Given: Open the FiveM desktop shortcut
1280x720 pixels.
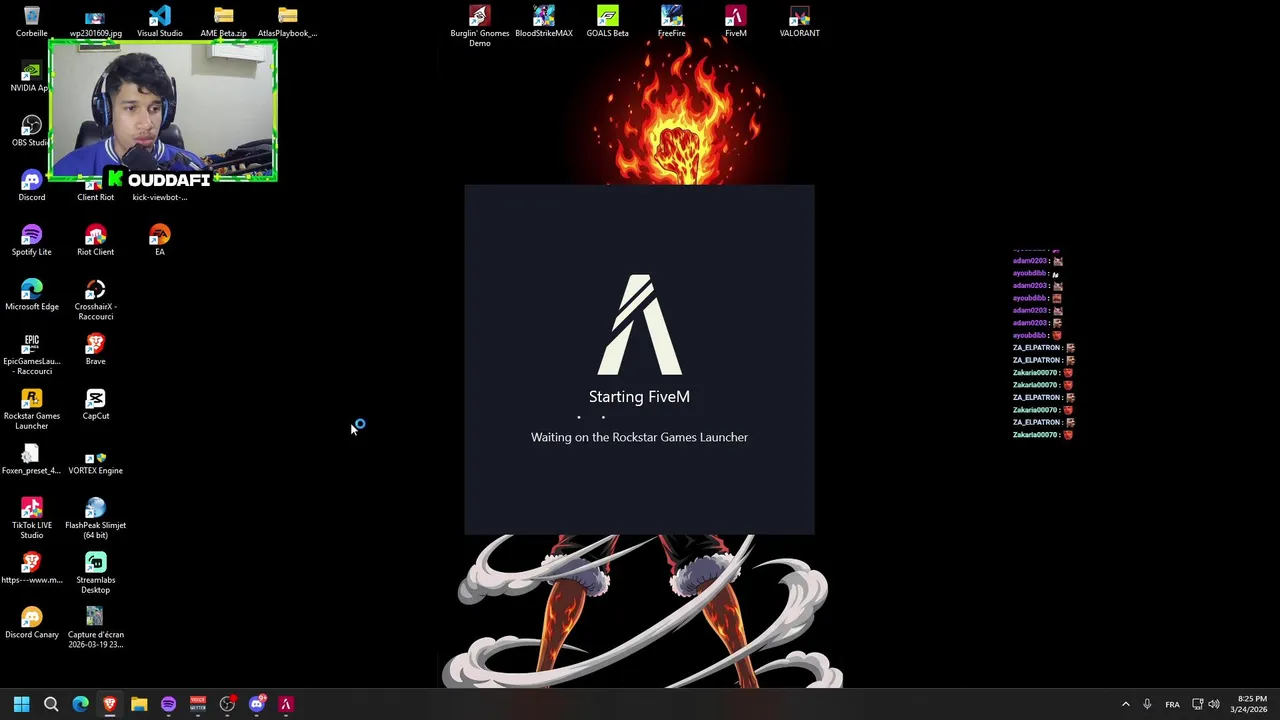Looking at the screenshot, I should point(735,21).
